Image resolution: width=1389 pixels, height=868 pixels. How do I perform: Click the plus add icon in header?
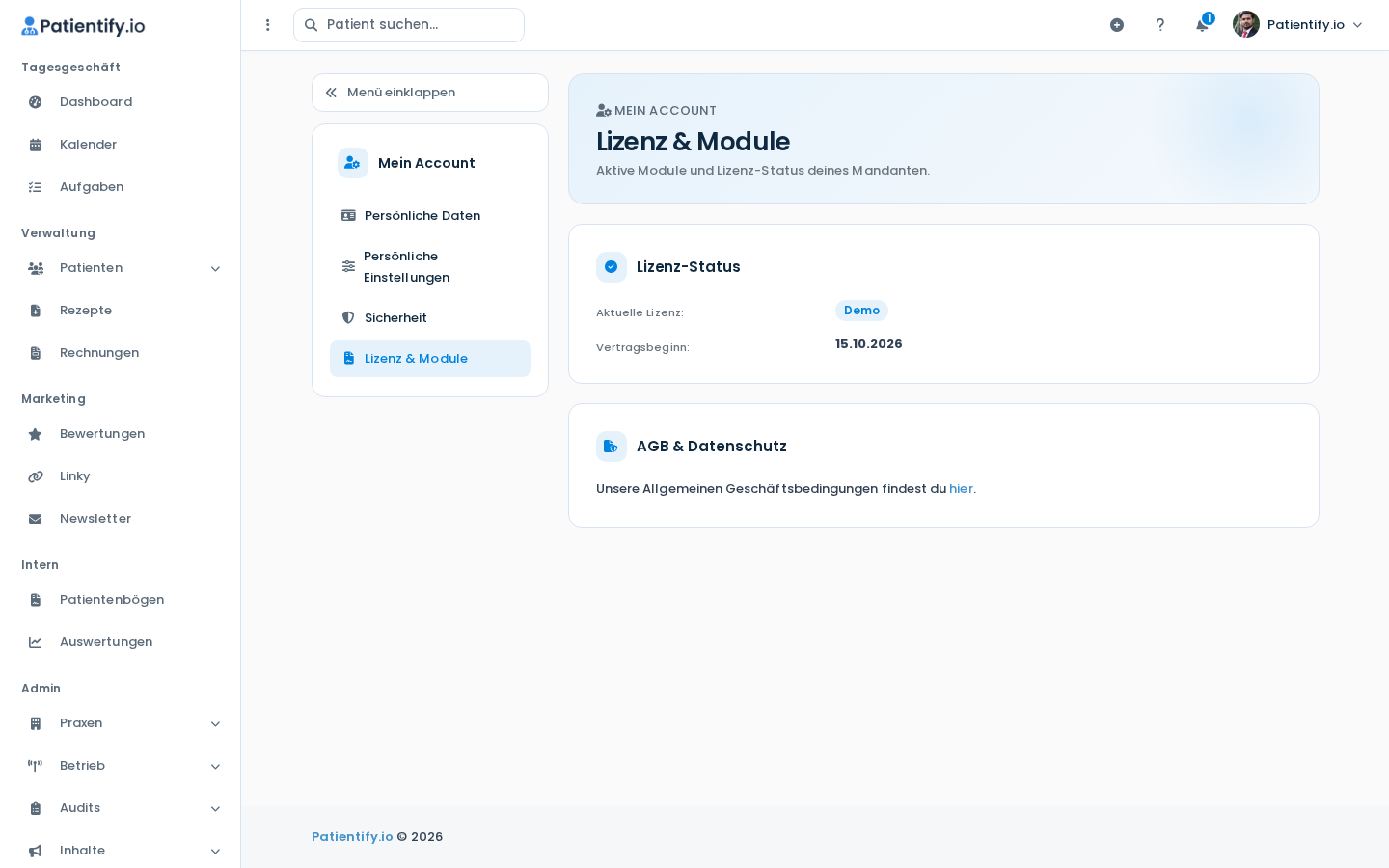[1117, 25]
